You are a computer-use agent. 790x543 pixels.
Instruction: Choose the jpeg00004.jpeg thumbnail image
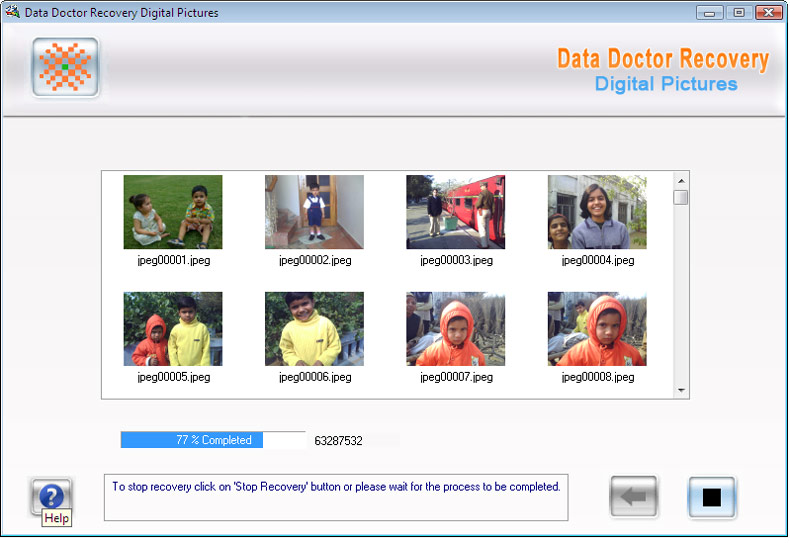coord(597,212)
